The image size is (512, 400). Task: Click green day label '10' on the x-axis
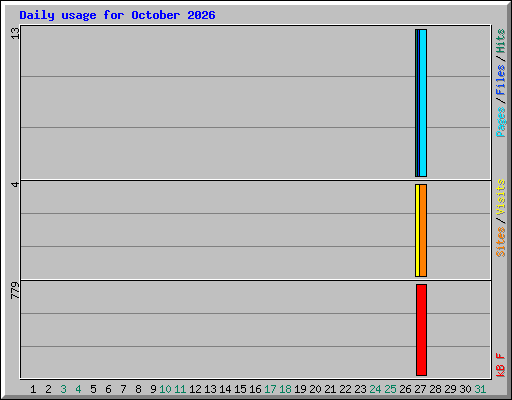coord(165,389)
